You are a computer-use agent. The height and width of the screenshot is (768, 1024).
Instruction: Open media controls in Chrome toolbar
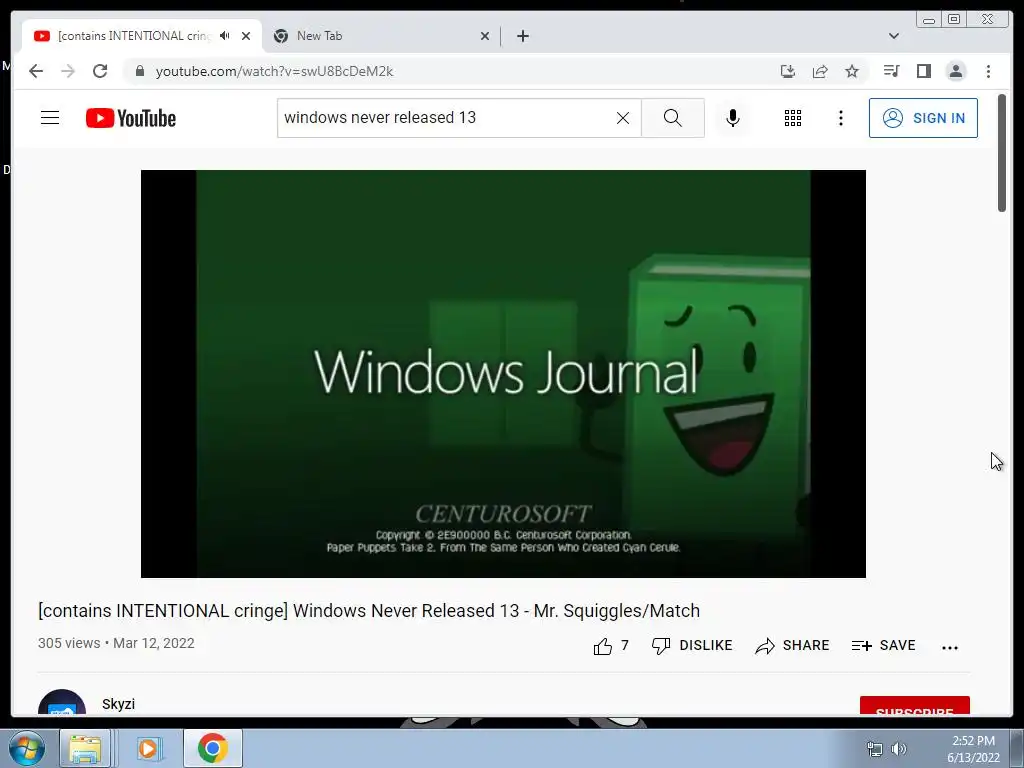coord(891,71)
